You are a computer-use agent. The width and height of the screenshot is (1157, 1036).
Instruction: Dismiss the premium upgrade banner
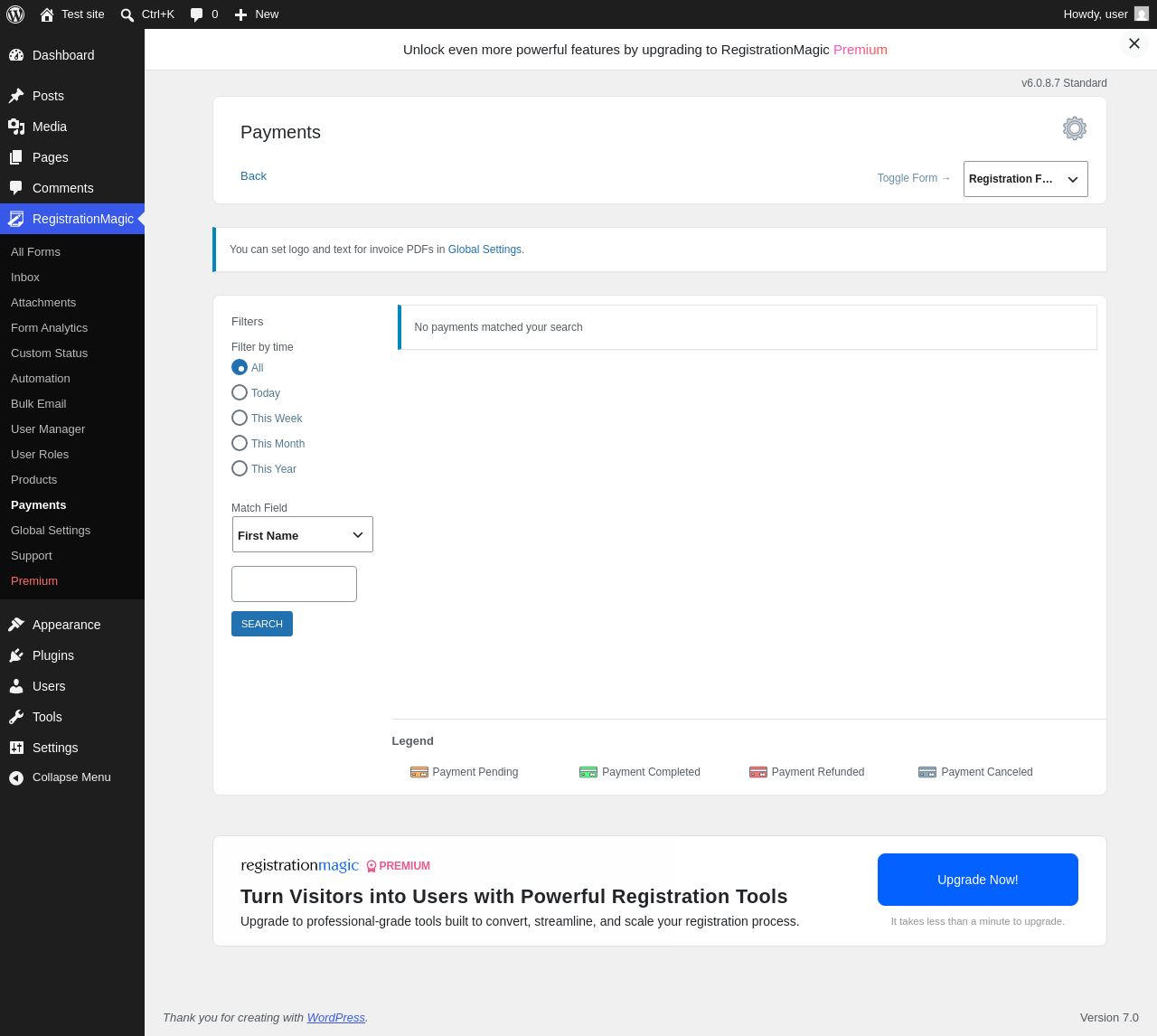(1134, 43)
